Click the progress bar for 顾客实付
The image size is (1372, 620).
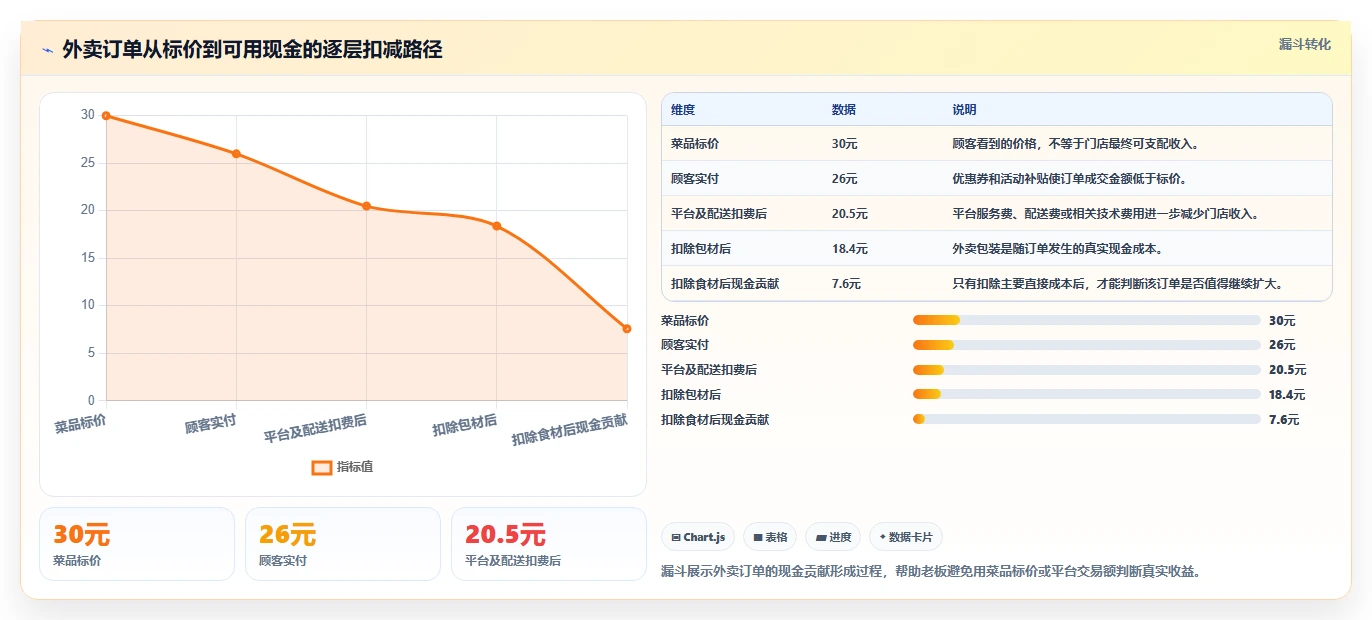click(x=1086, y=345)
